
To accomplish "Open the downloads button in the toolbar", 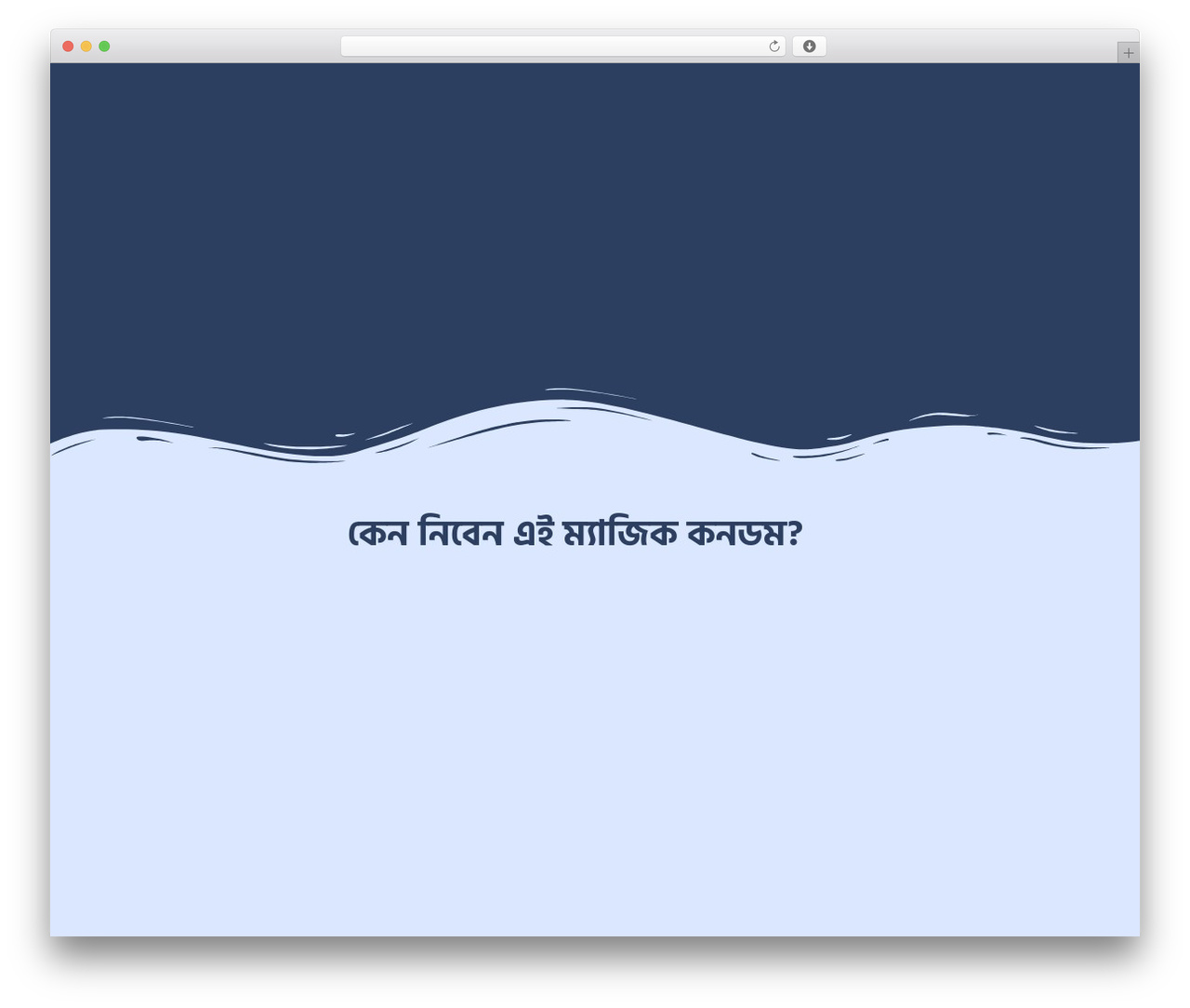I will tap(809, 46).
